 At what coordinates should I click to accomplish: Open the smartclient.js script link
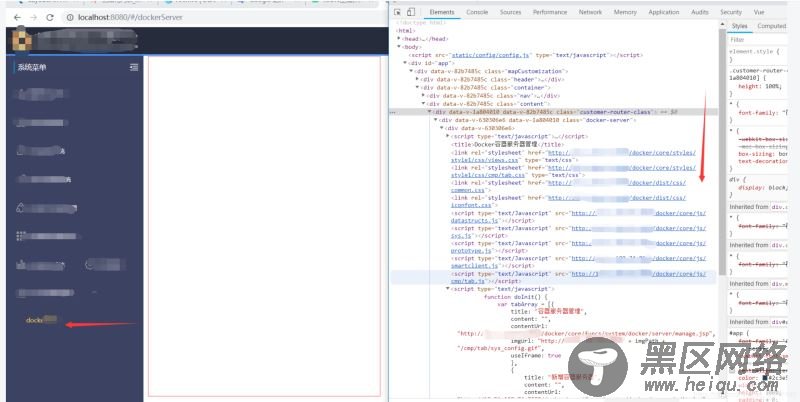point(474,266)
